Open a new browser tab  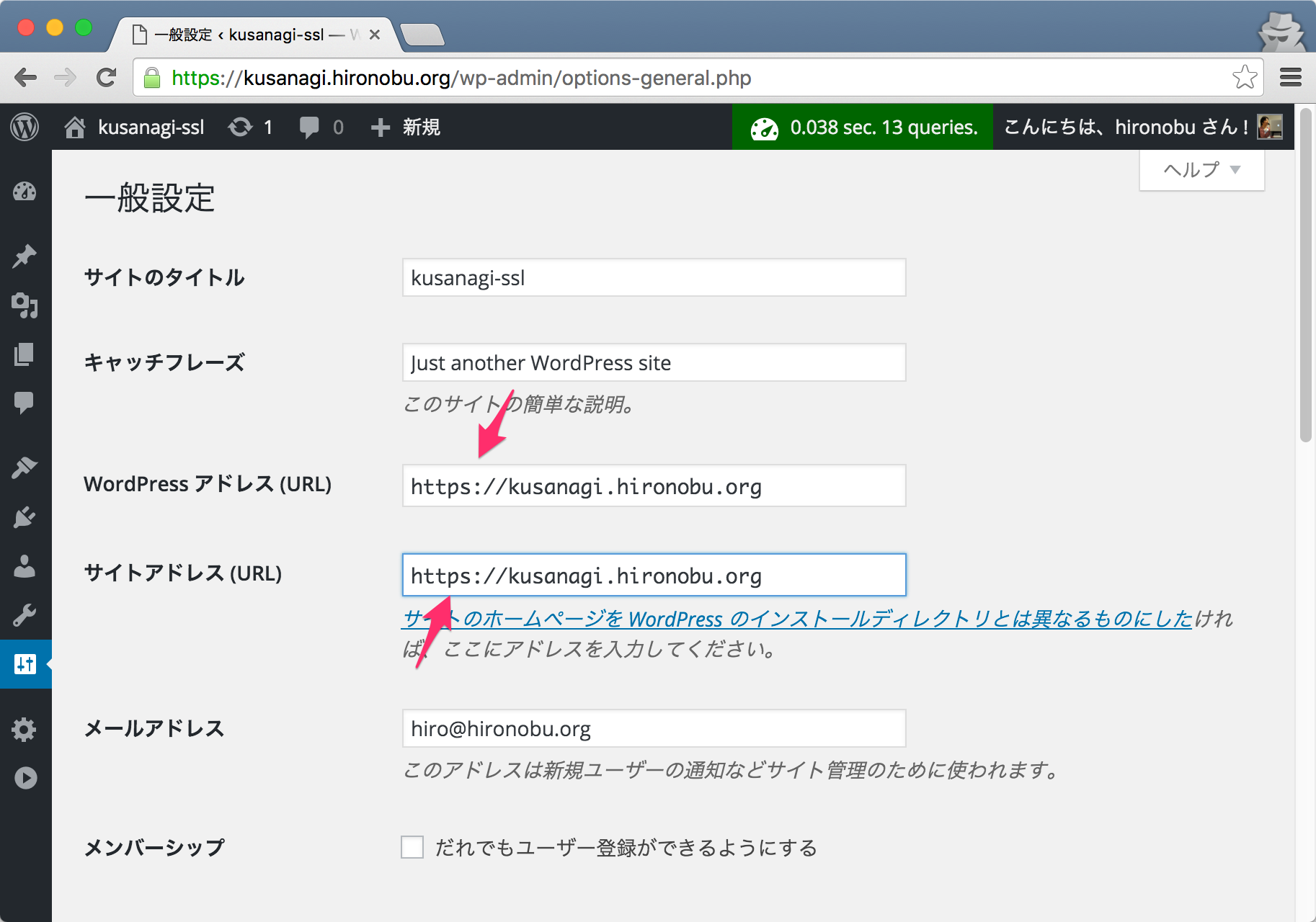click(422, 35)
